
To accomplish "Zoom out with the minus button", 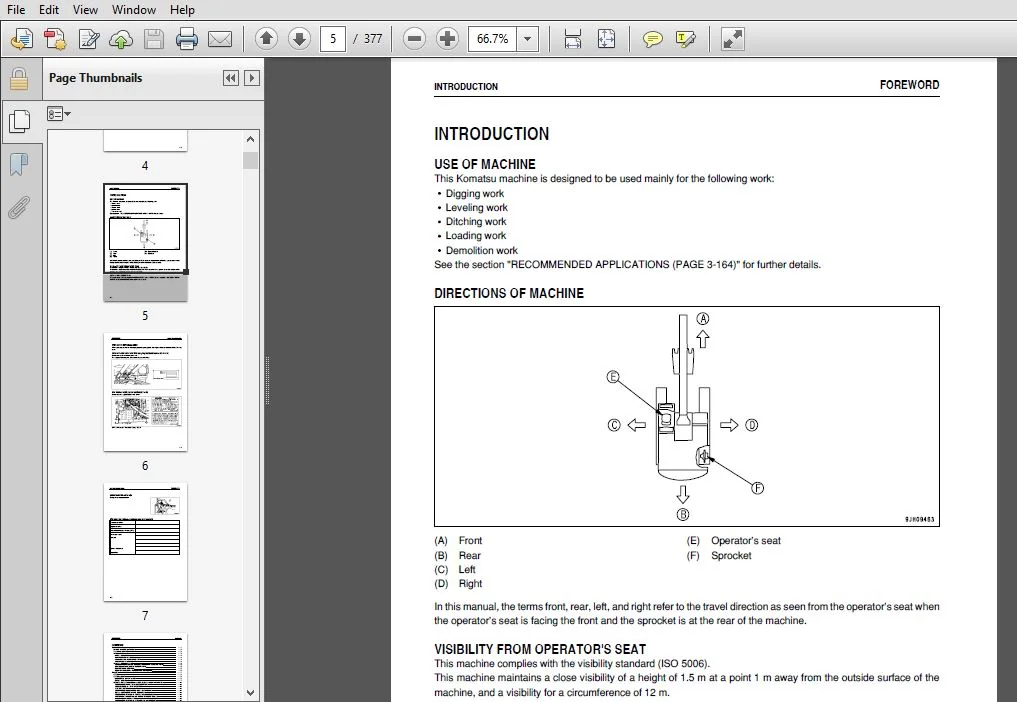I will pyautogui.click(x=414, y=39).
